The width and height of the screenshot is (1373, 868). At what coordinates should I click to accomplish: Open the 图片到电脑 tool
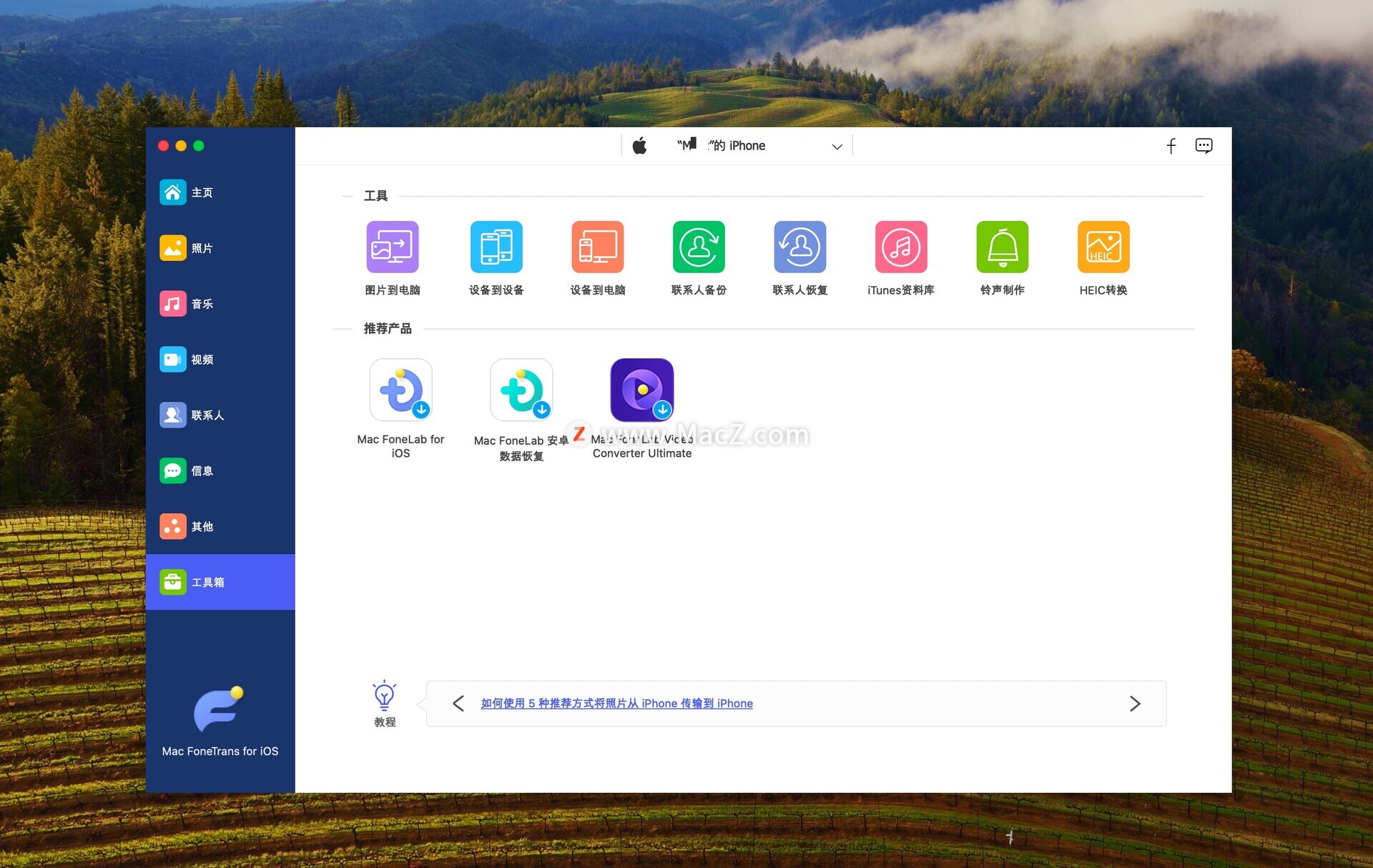[392, 247]
